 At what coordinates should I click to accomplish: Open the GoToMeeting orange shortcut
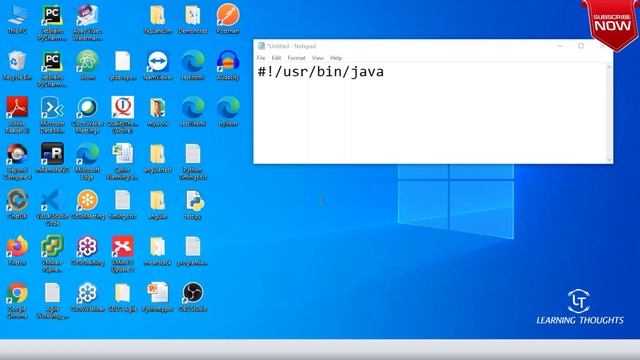pos(87,205)
